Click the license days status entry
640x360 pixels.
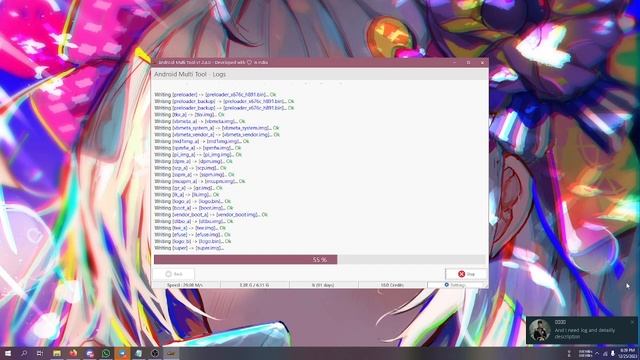(x=323, y=285)
